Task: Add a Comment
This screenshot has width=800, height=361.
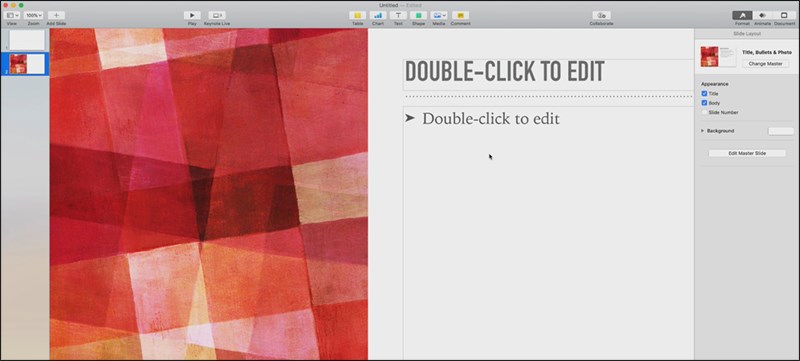Action: pos(460,15)
